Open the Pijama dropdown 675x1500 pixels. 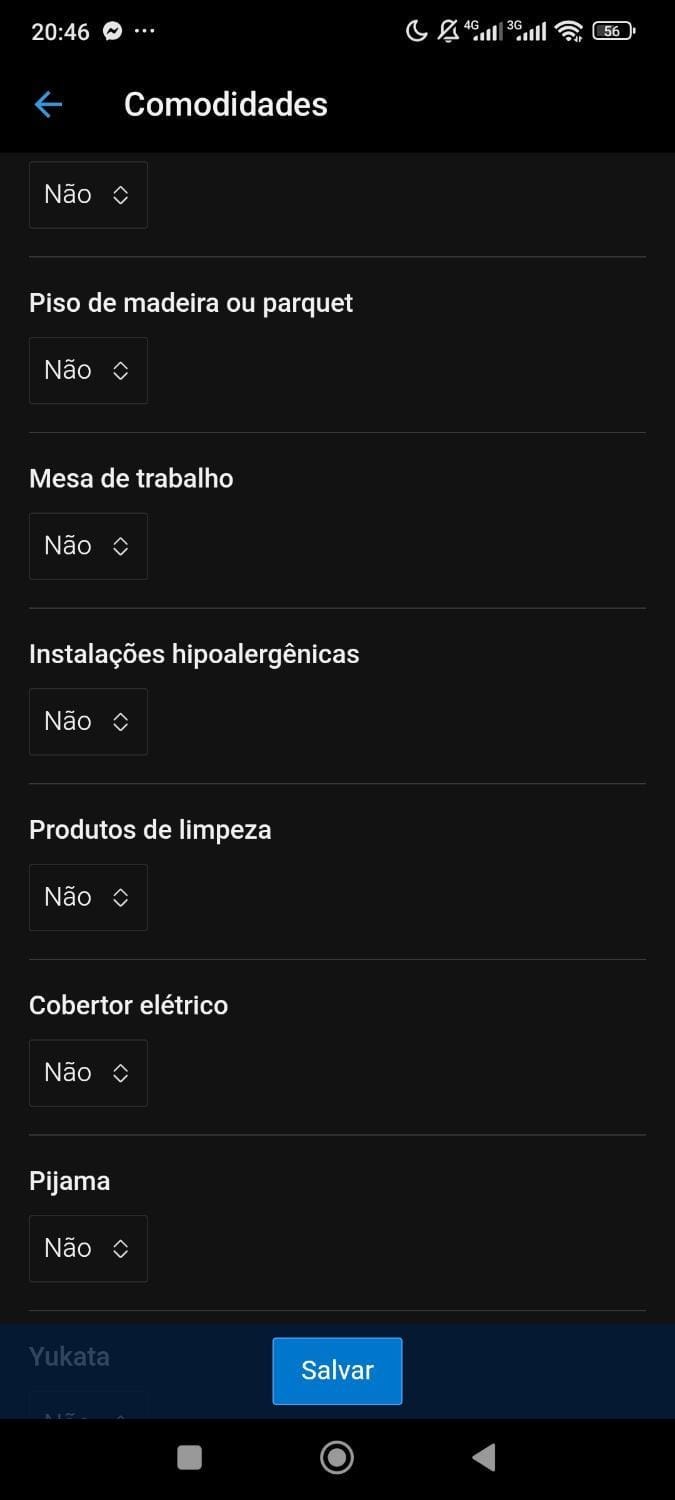tap(88, 1248)
